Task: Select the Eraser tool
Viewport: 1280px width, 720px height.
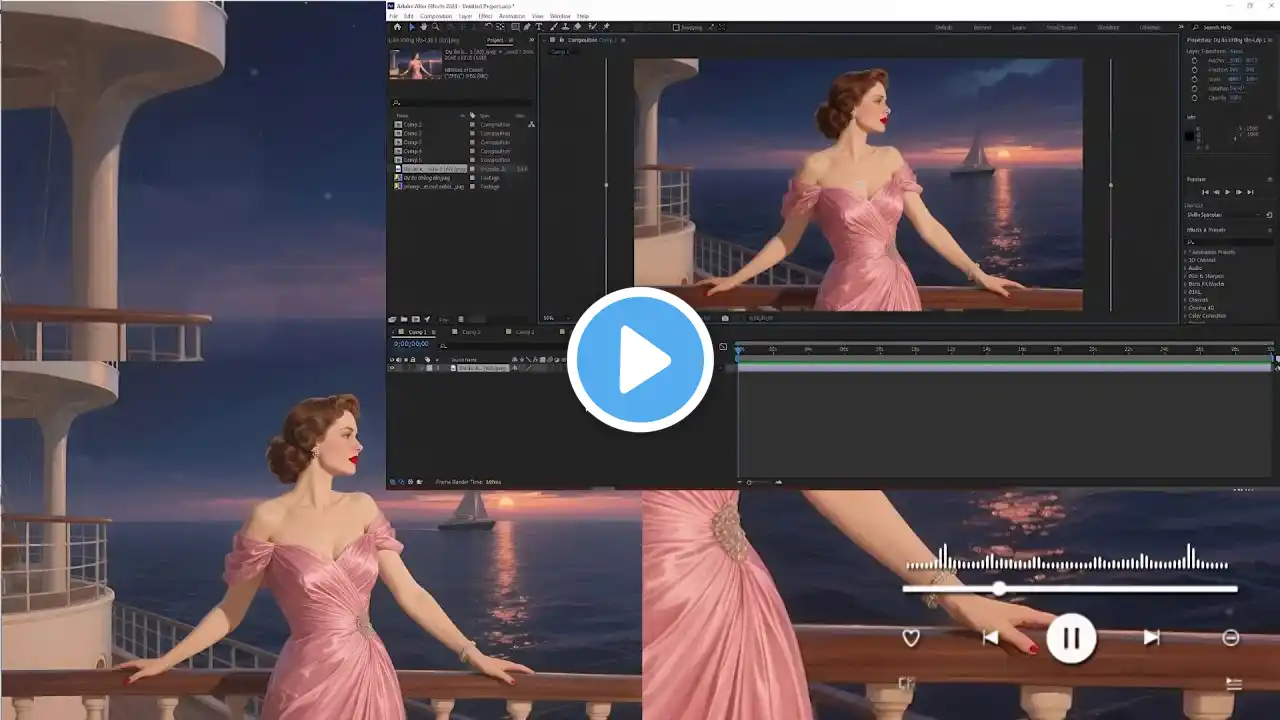Action: coord(578,27)
